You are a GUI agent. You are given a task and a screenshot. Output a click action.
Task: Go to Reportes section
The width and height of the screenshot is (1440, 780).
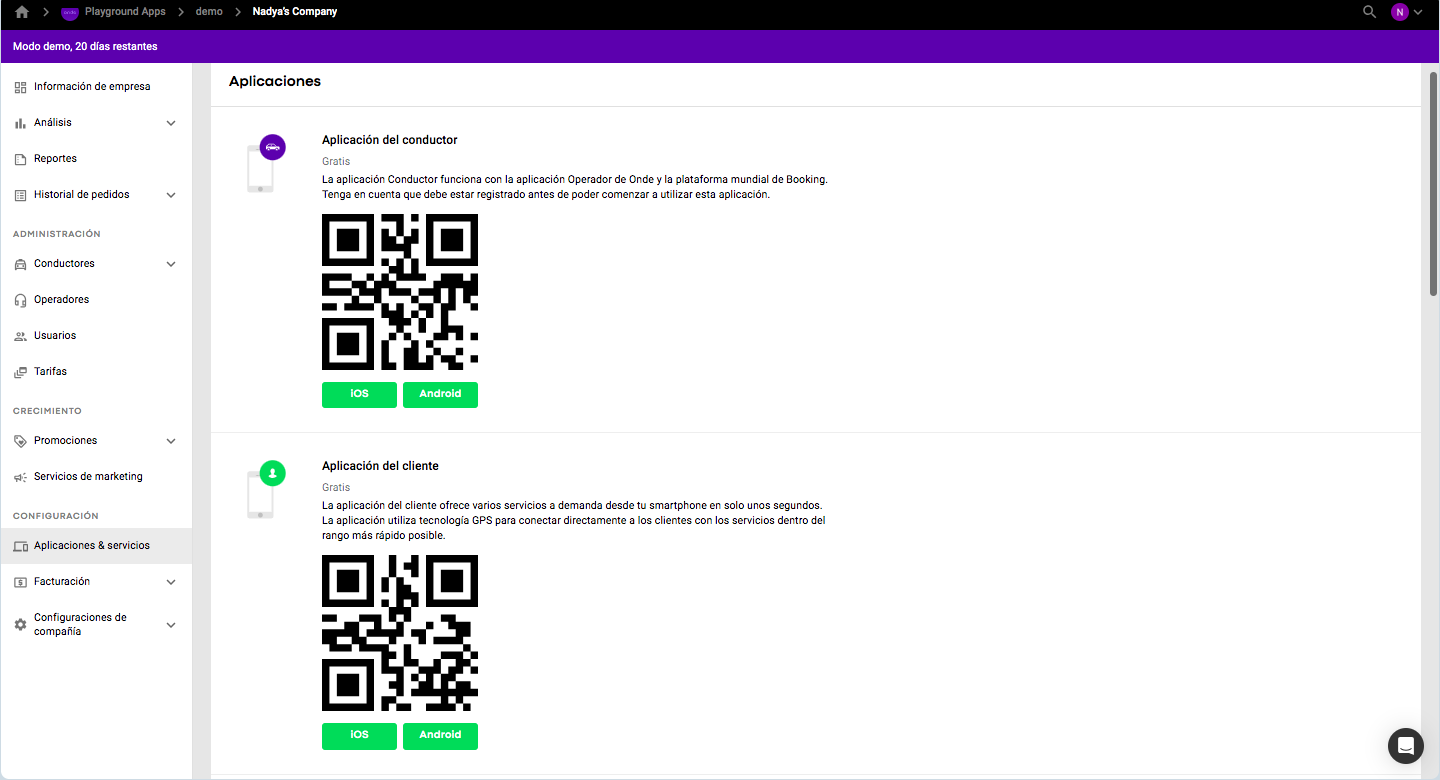(96, 159)
